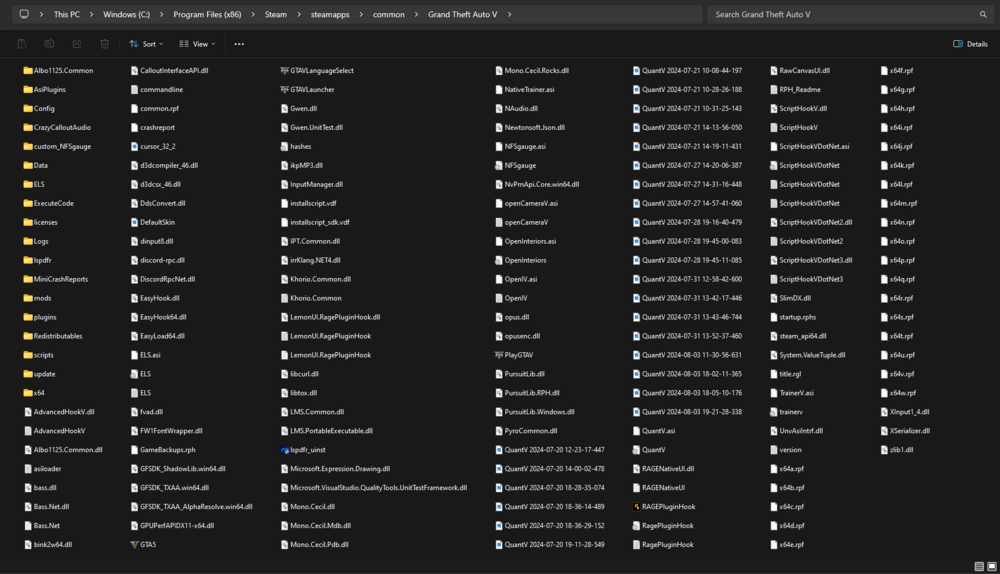
Task: Select Newtonsoft.Json.dll file
Action: pyautogui.click(x=529, y=128)
